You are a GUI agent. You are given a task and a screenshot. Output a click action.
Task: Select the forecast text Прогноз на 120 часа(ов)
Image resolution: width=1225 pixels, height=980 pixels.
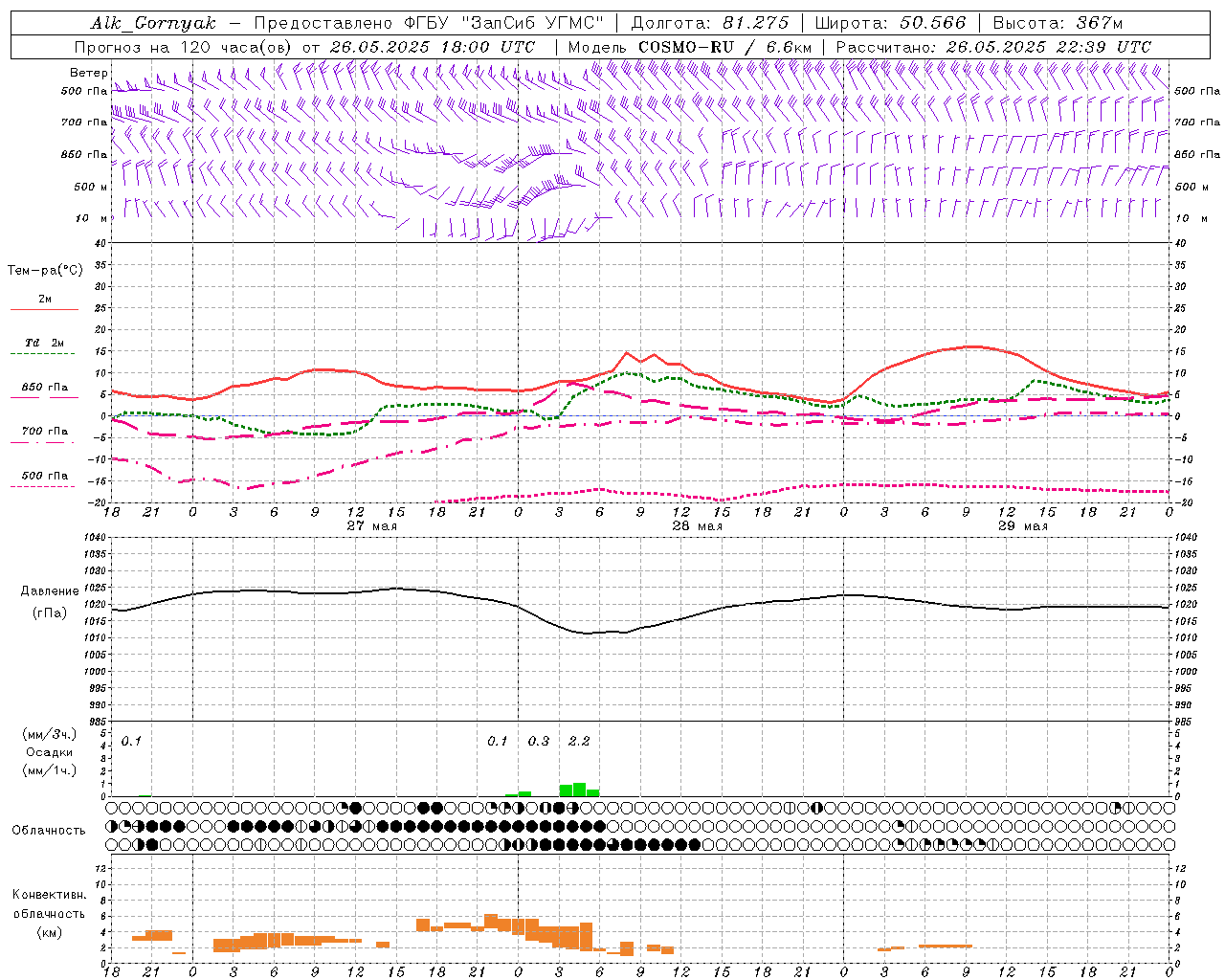[184, 46]
